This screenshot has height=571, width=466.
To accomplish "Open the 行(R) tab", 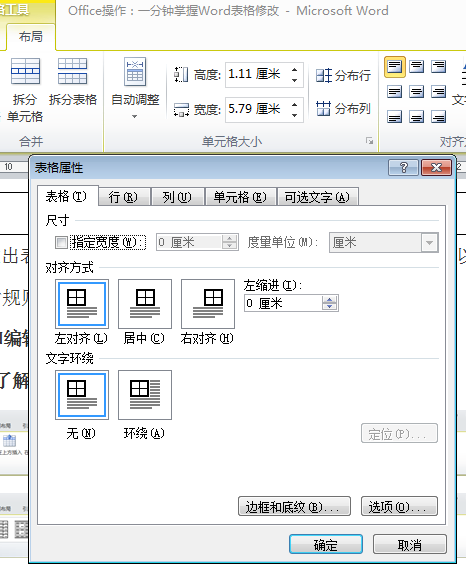I will click(x=124, y=197).
